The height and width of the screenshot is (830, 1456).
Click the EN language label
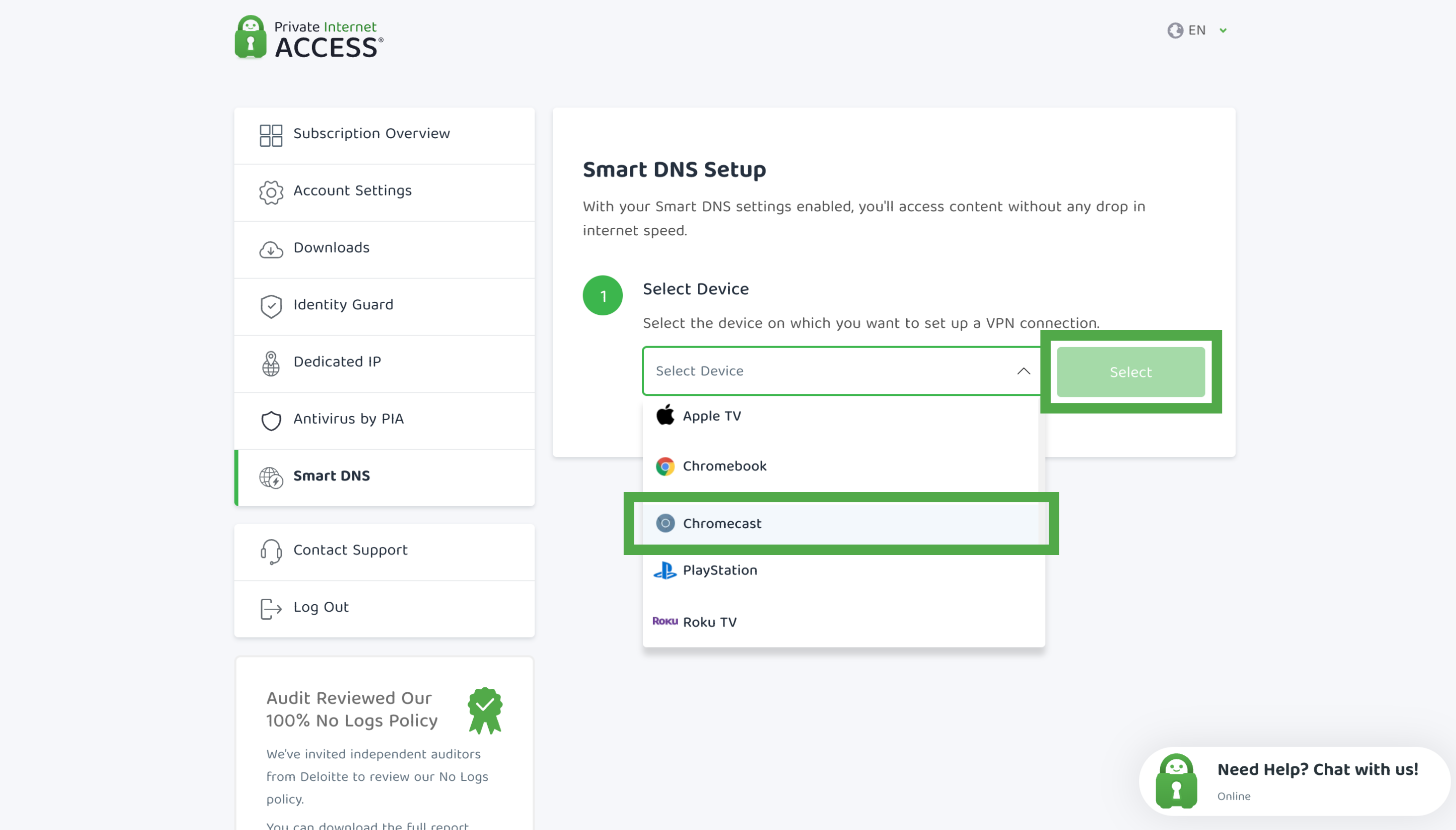(1196, 30)
